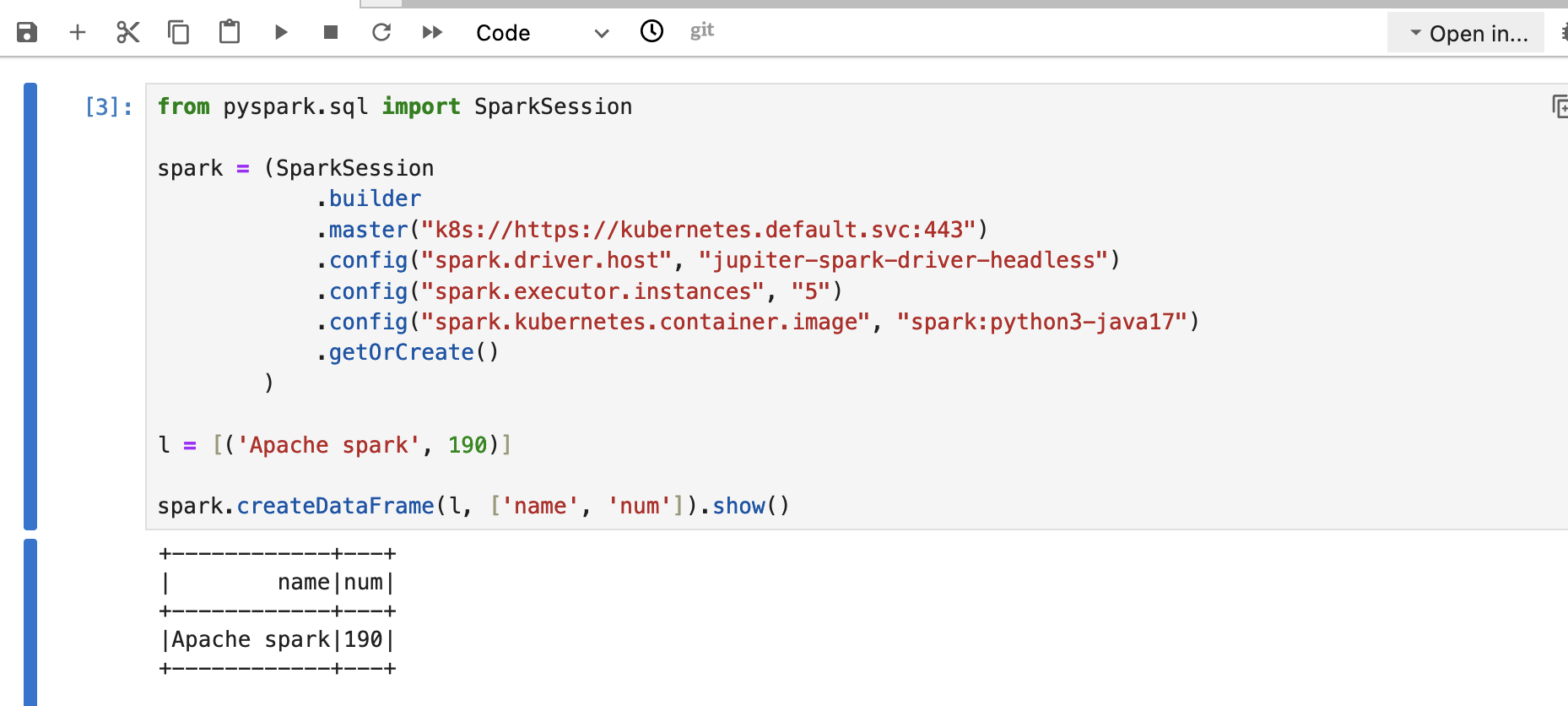Viewport: 1568px width, 706px height.
Task: Collapse code cell using the blue left bar
Action: (30, 307)
